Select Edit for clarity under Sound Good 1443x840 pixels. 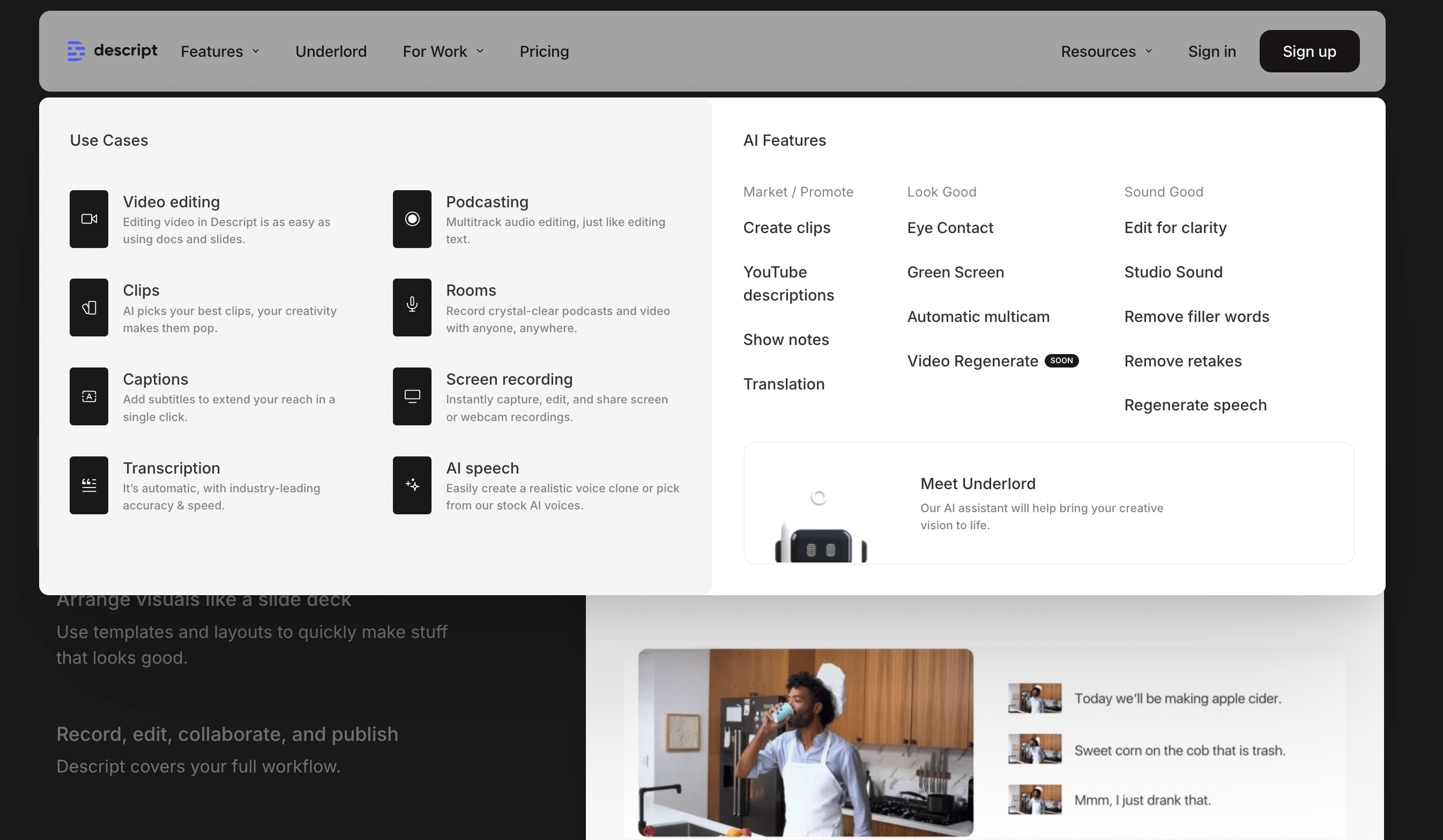tap(1175, 228)
